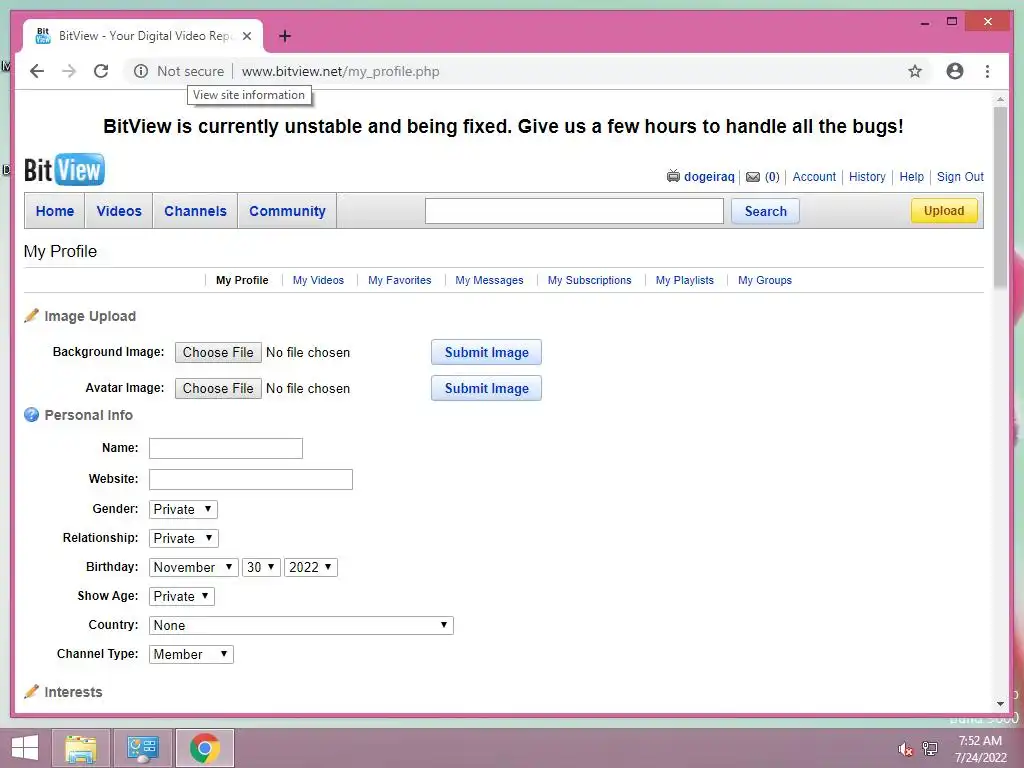Screen dimensions: 1024x768
Task: Go to the Home tab
Action: coord(55,211)
